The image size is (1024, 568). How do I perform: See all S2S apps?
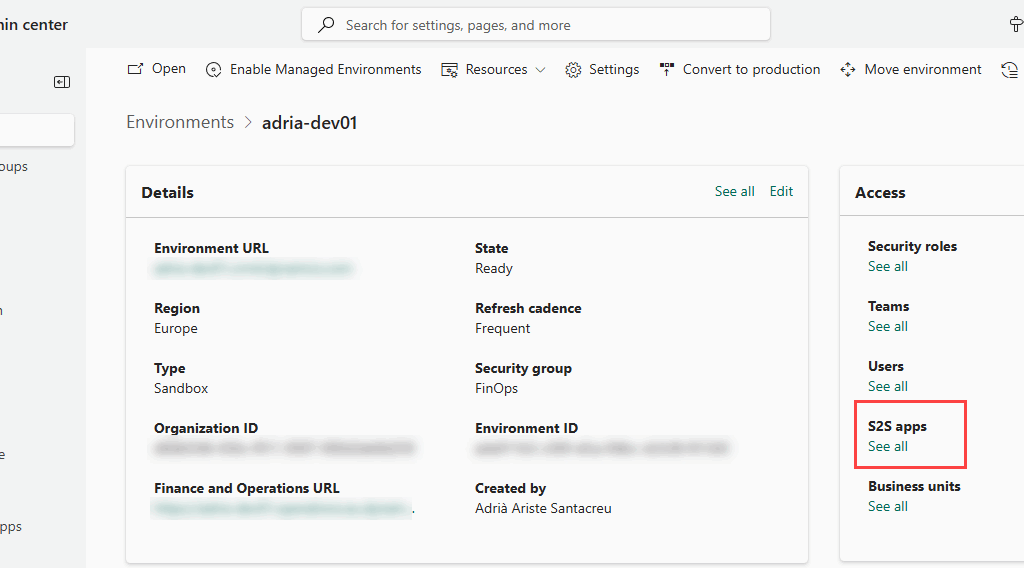888,447
